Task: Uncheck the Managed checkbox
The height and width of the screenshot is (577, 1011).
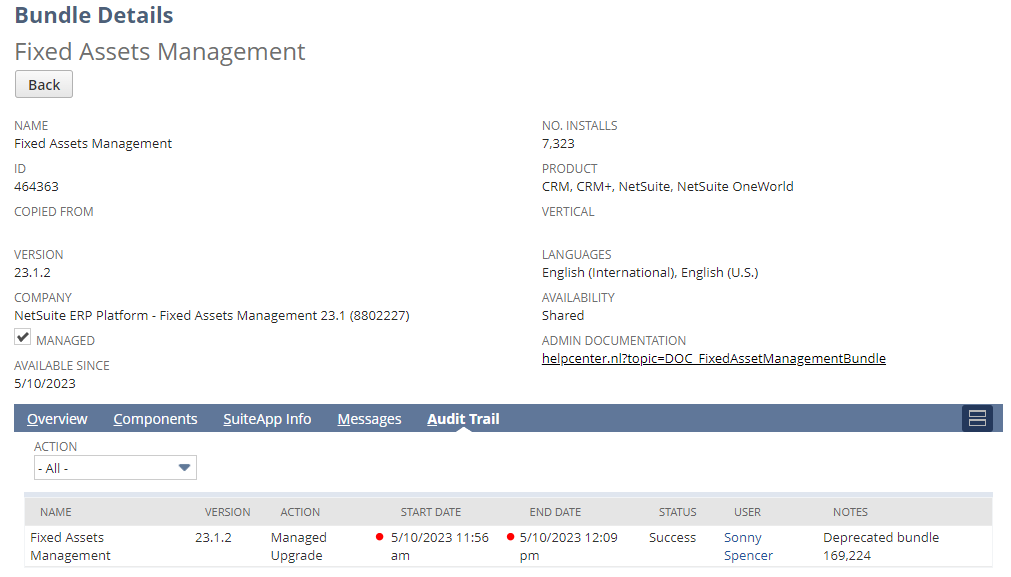Action: (x=22, y=337)
